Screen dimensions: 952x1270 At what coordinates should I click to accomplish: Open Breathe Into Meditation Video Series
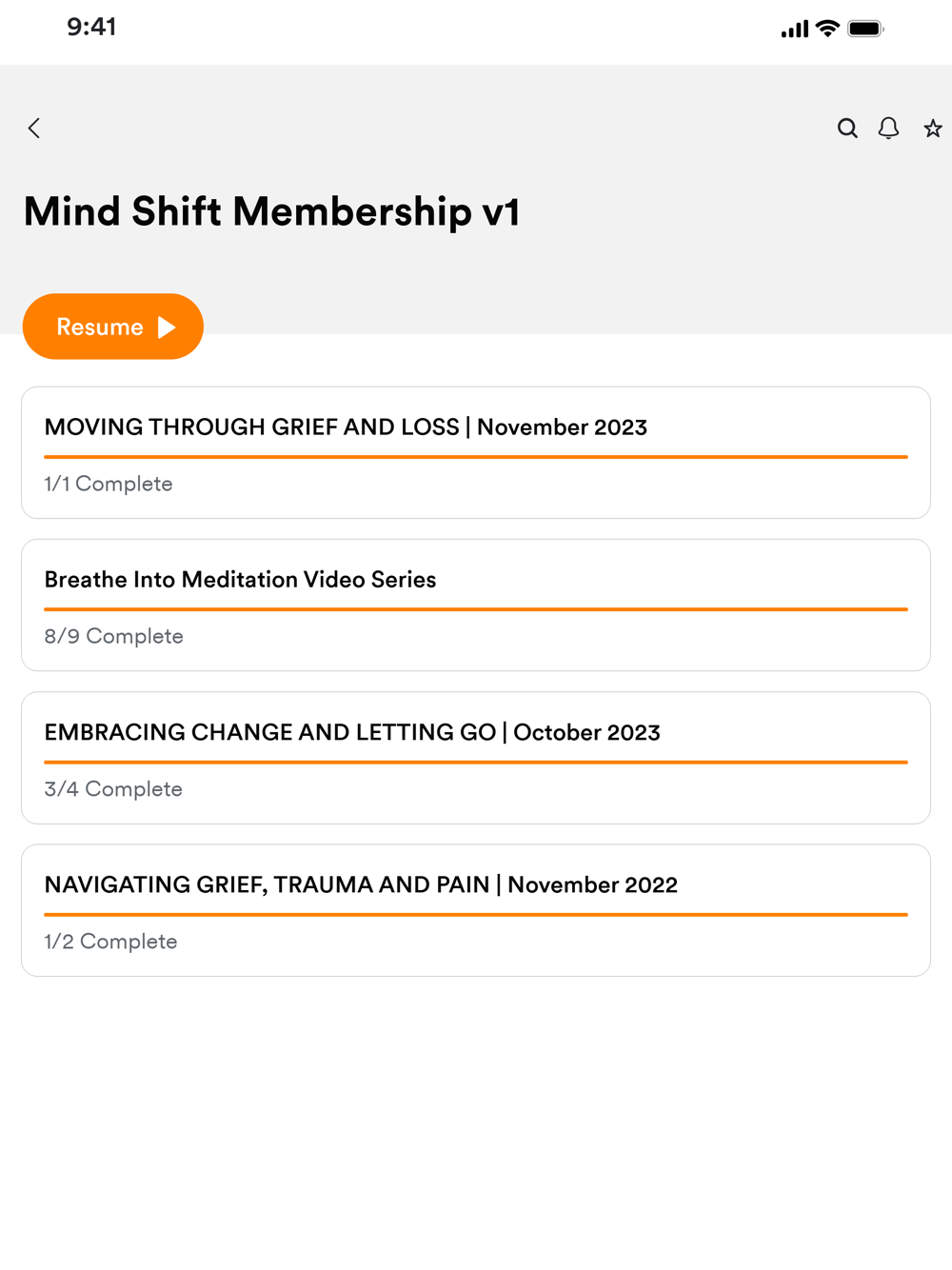tap(476, 605)
